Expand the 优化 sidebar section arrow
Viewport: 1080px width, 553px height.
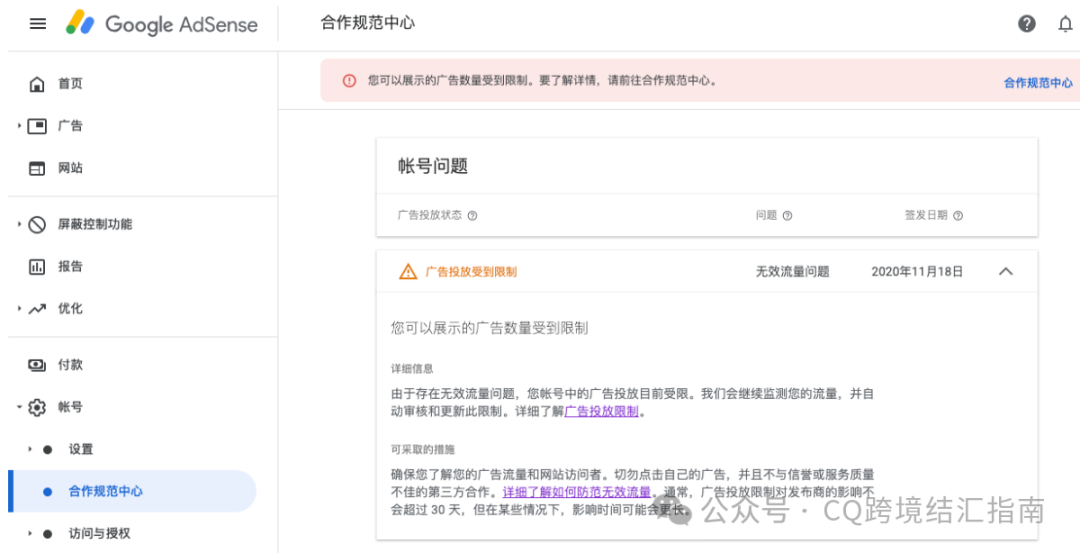point(19,309)
